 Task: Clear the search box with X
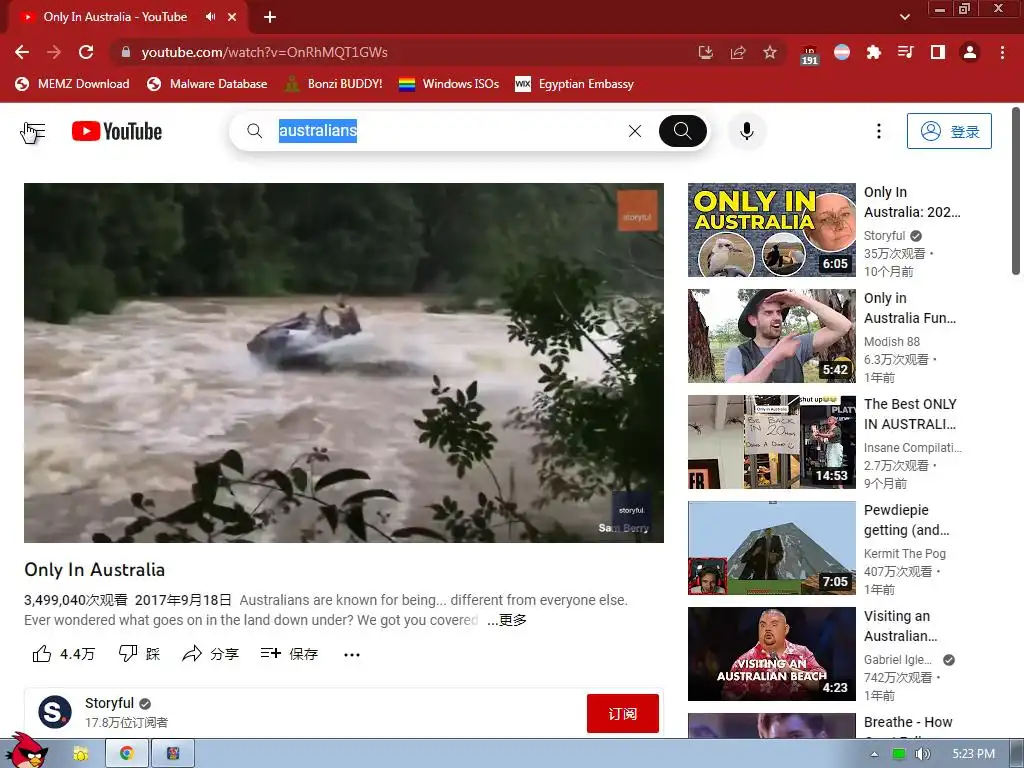pyautogui.click(x=635, y=131)
